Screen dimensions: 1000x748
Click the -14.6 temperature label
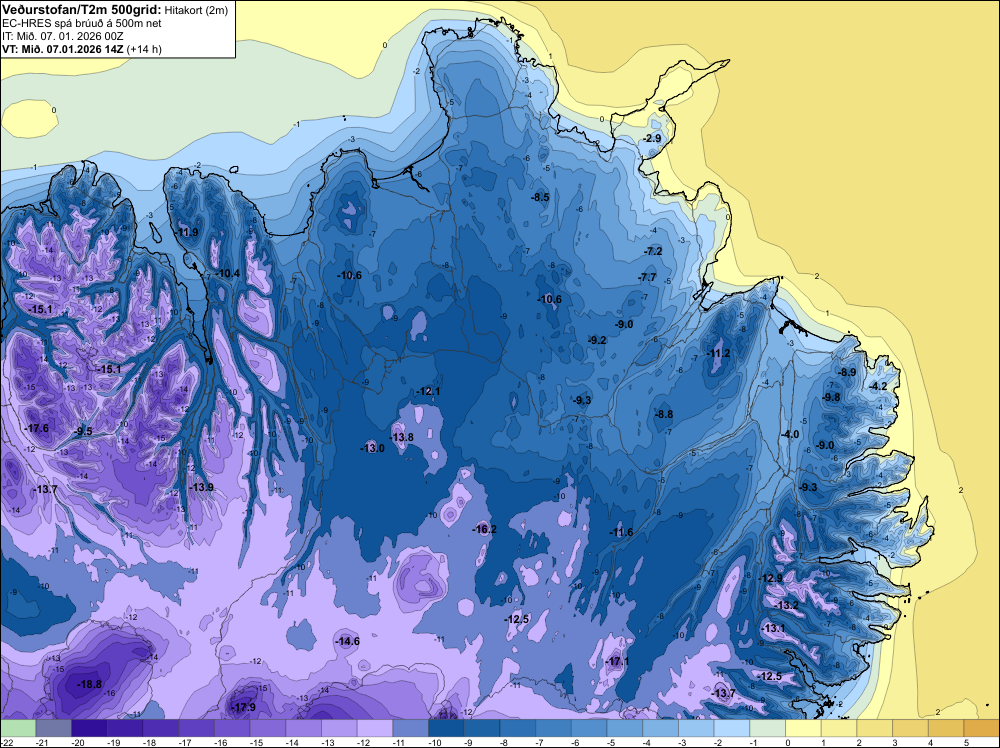348,642
